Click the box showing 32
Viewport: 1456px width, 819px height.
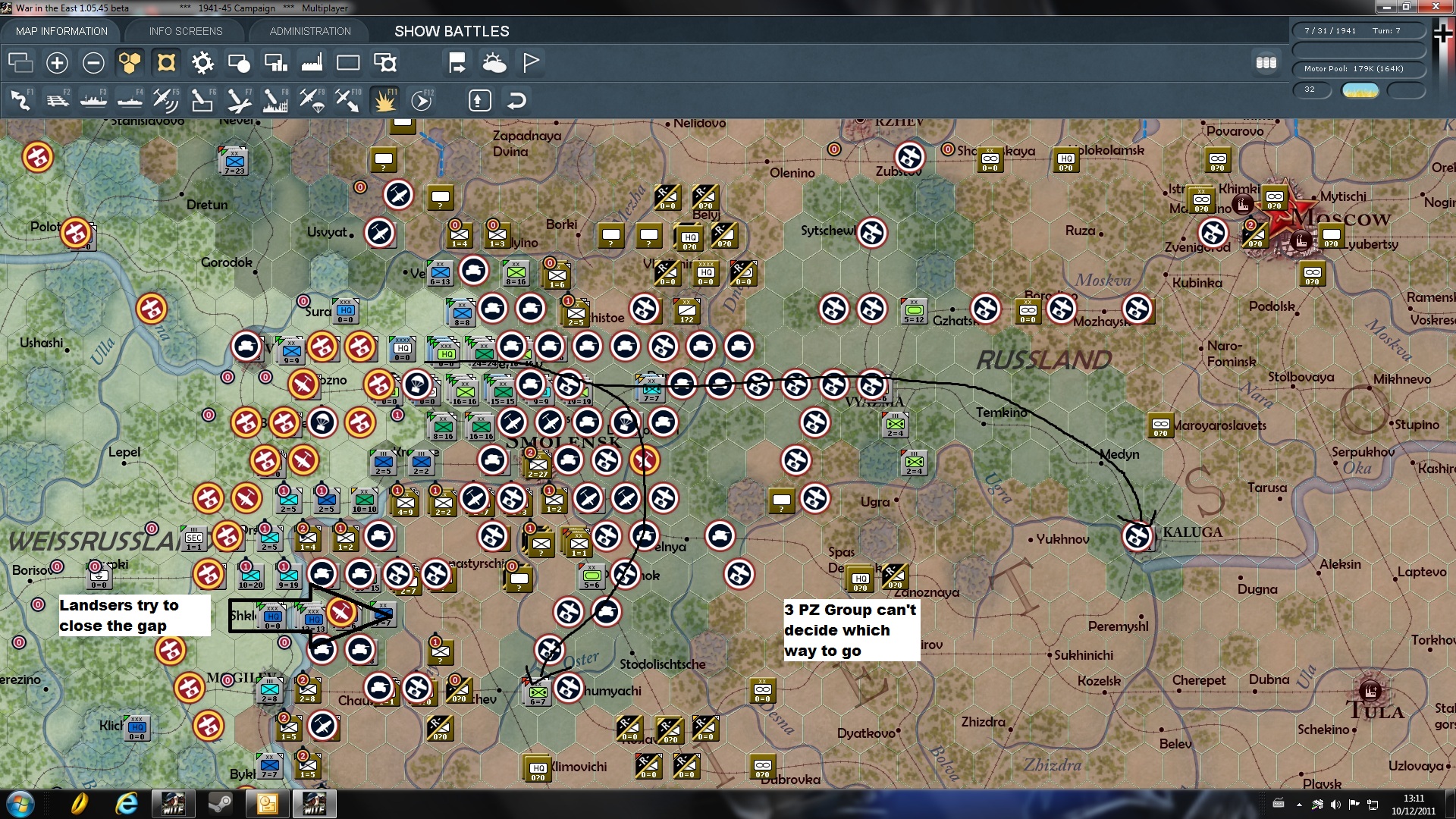tap(1312, 89)
